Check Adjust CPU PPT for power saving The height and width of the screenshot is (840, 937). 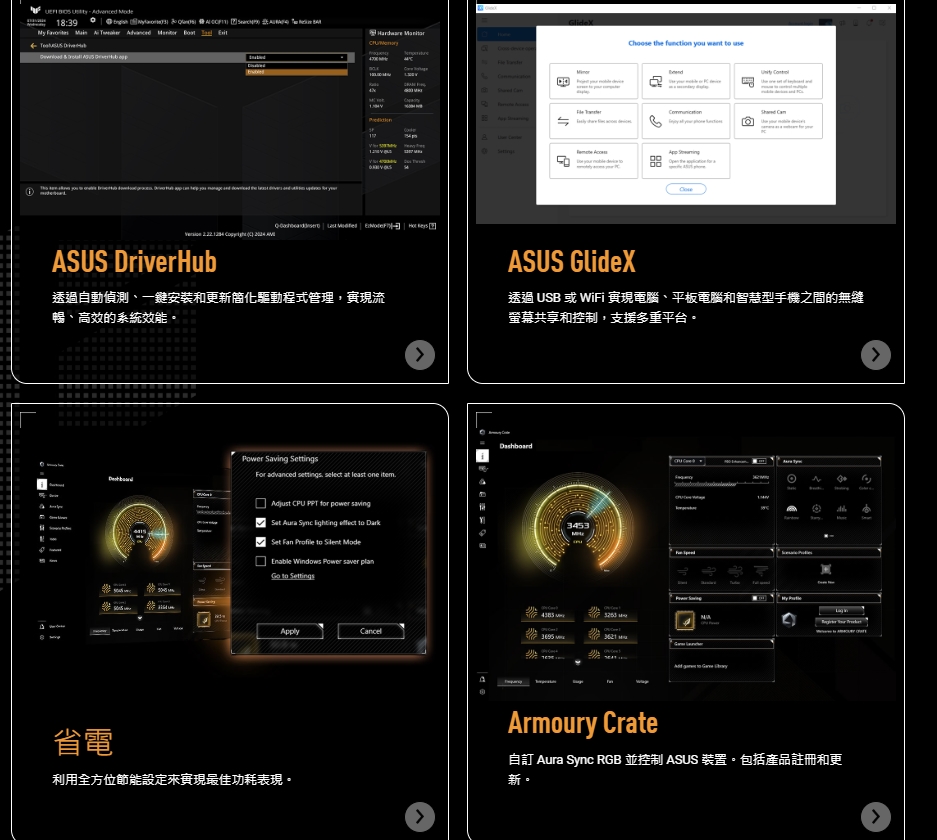(x=261, y=503)
